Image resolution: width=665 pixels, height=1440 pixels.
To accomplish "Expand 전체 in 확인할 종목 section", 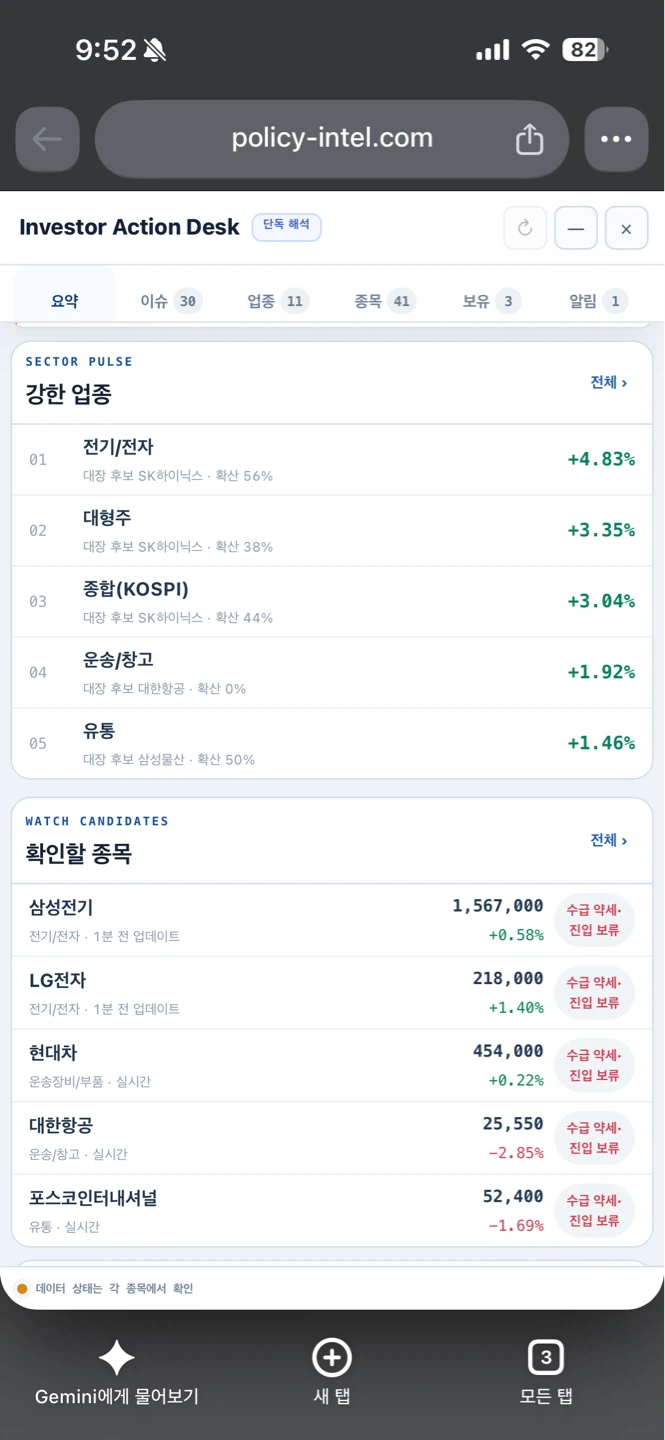I will [609, 840].
